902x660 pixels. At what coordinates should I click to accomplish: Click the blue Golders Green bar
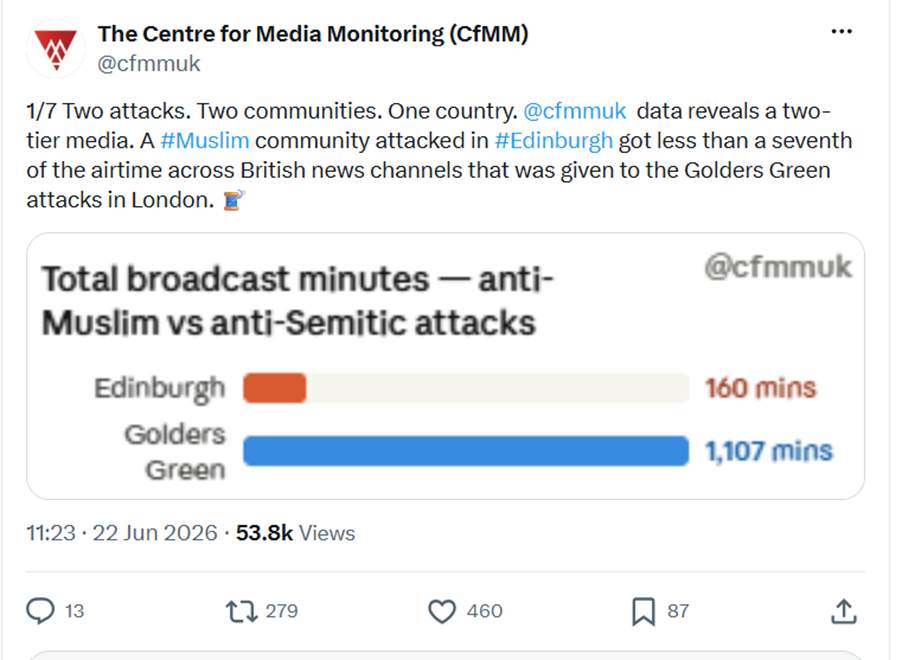466,451
